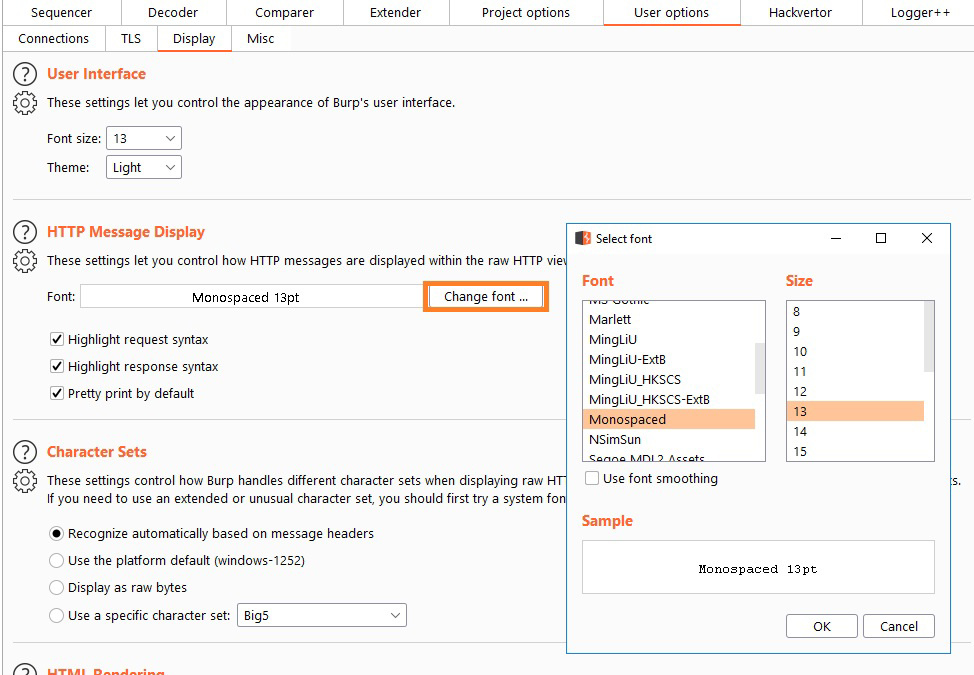Select Marlett in font list
Screen dimensions: 974x675
668,319
